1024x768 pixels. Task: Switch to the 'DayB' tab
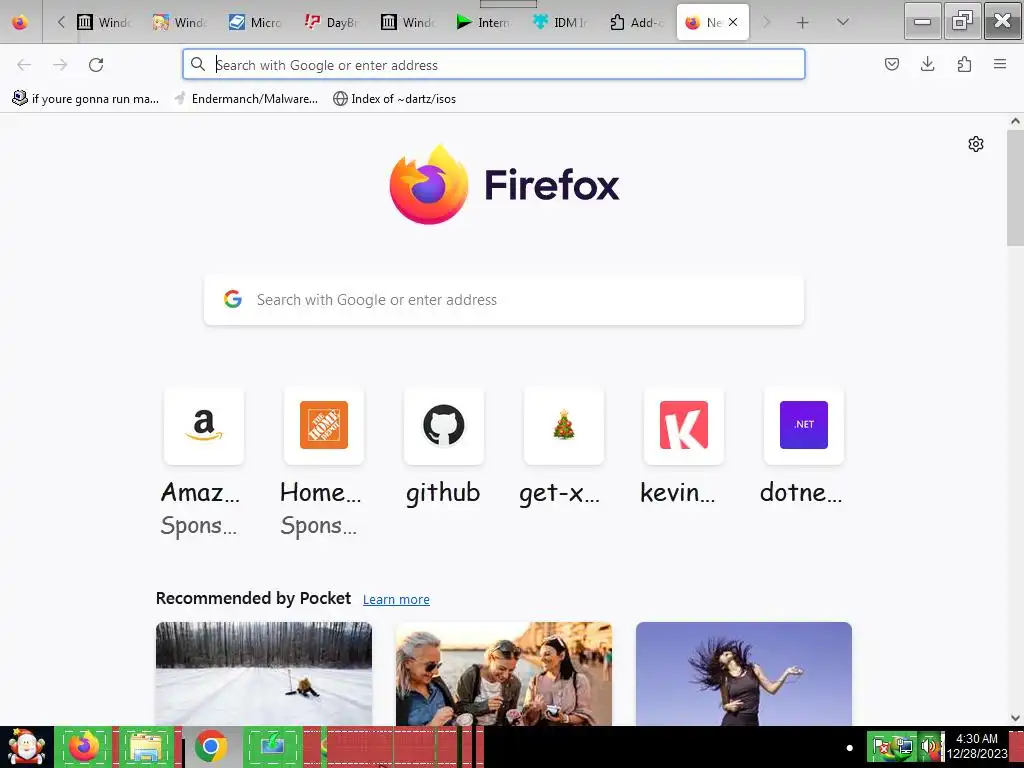pyautogui.click(x=332, y=22)
